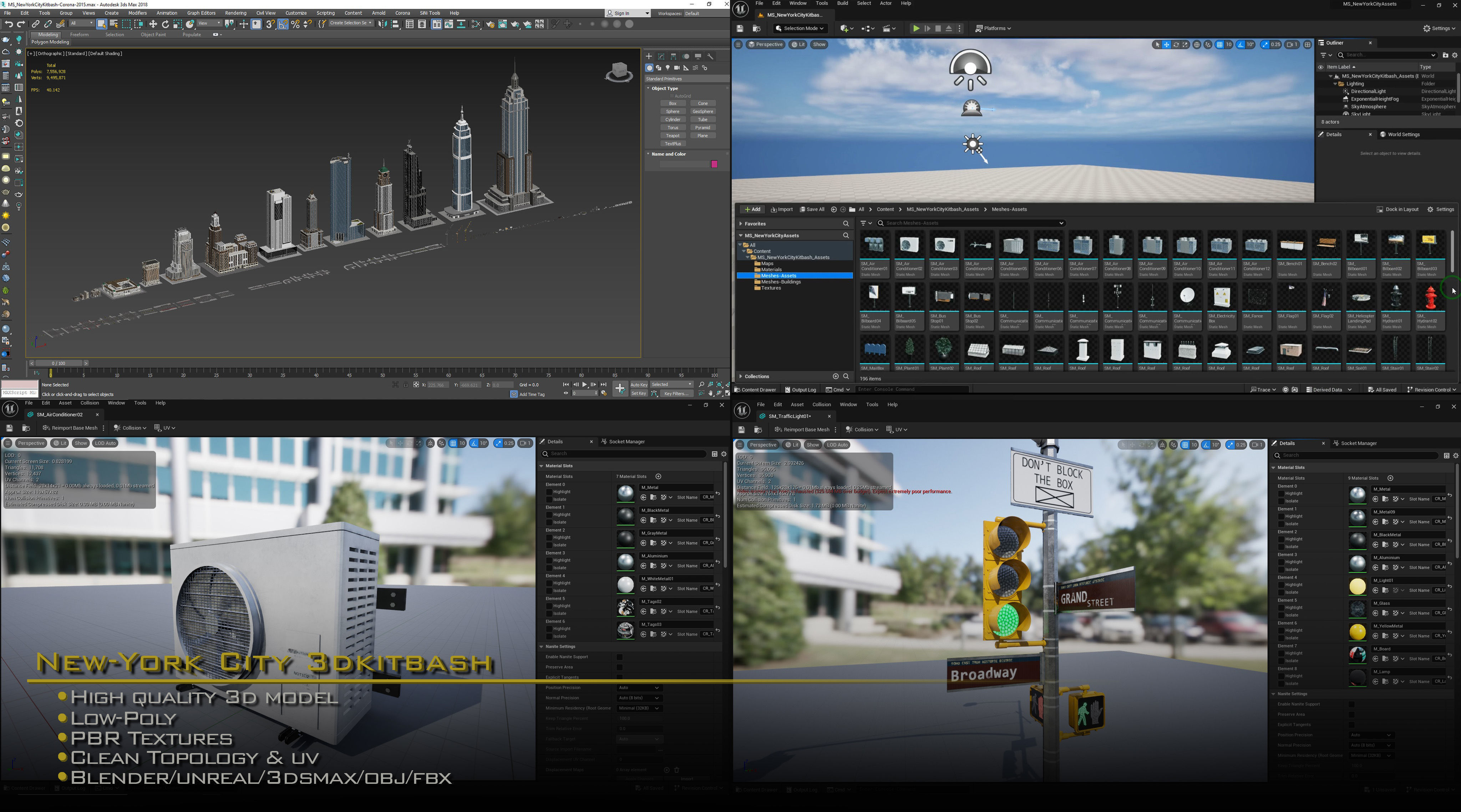The width and height of the screenshot is (1461, 812).
Task: Toggle visibility eye in Outliner header
Action: [x=1321, y=67]
